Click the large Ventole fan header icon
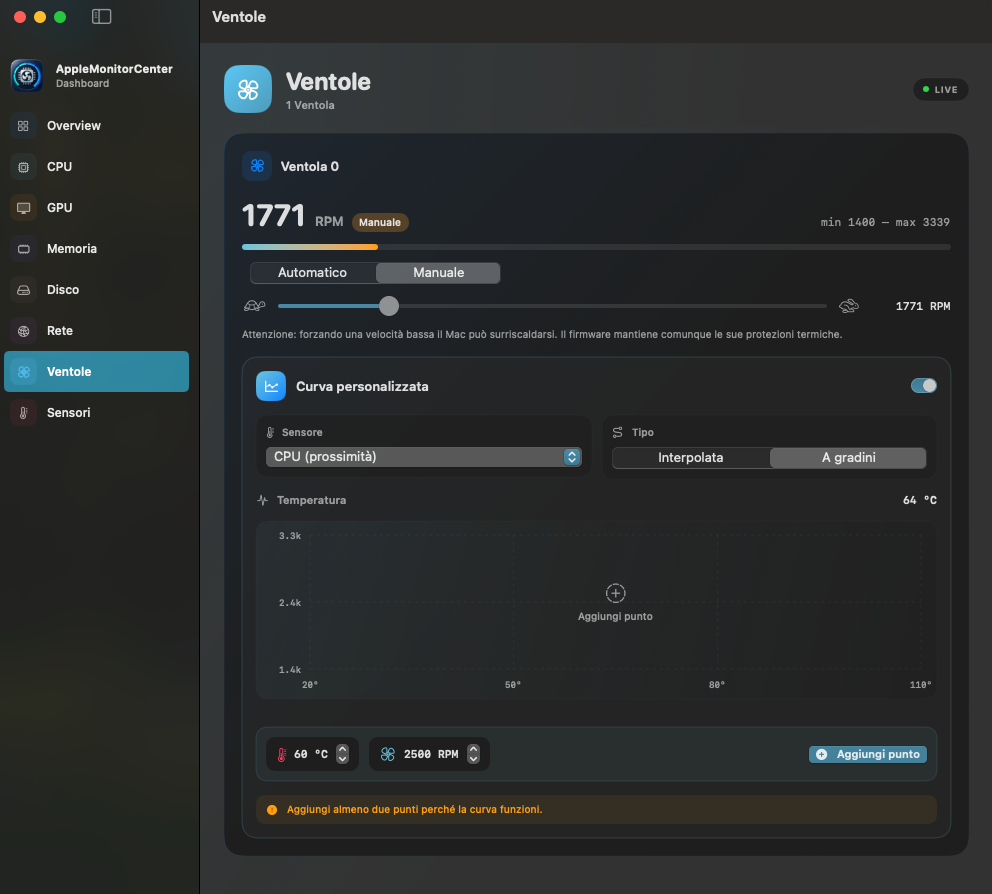Image resolution: width=992 pixels, height=894 pixels. tap(248, 89)
